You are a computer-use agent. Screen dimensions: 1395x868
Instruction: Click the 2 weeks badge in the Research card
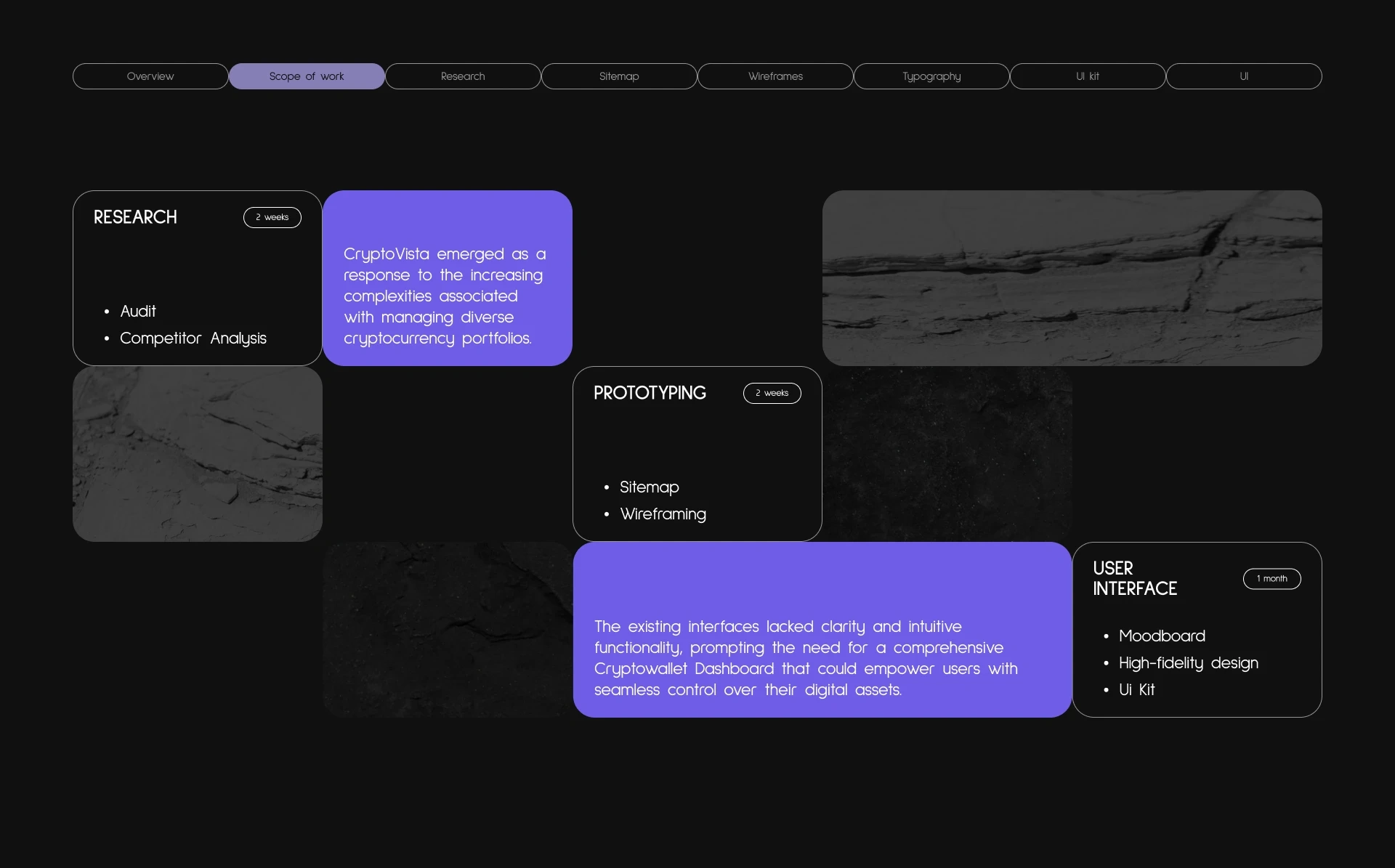(272, 217)
